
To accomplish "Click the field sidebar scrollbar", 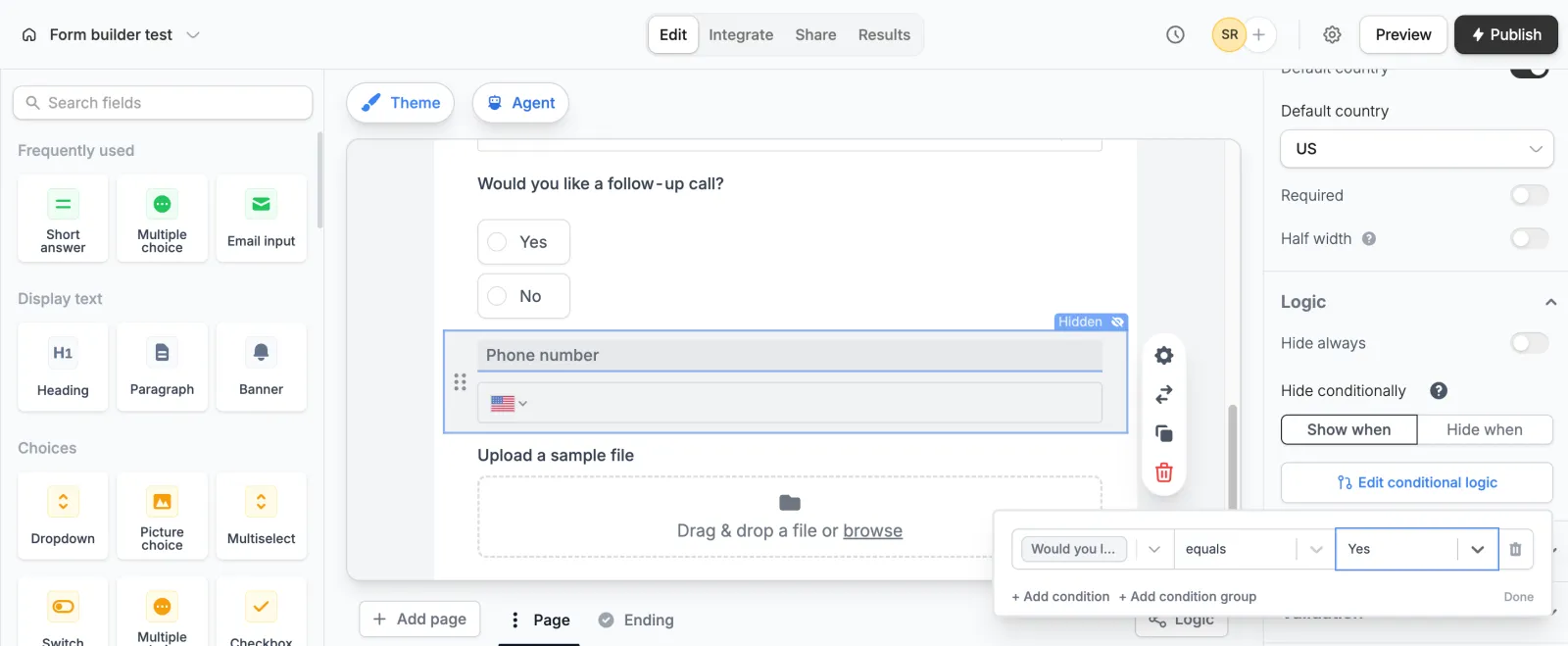I will tap(319, 181).
